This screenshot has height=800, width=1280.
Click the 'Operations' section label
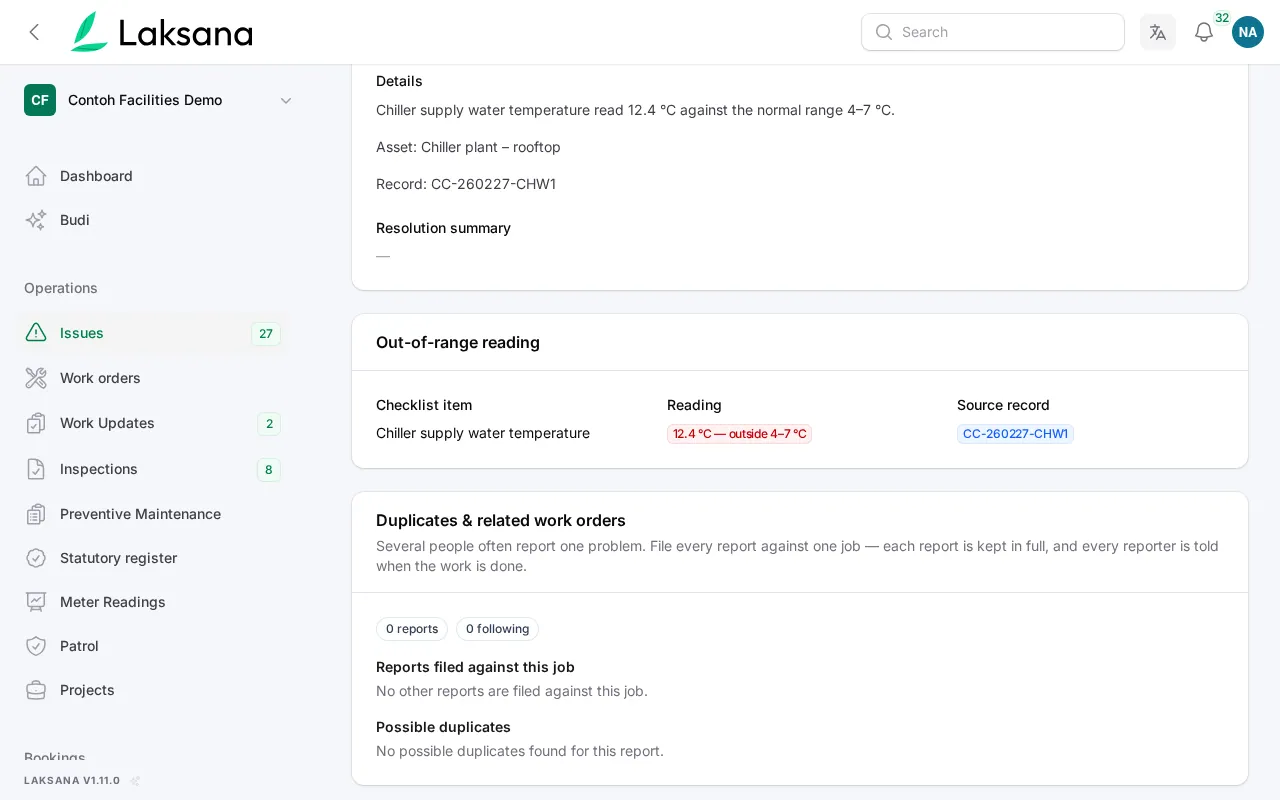[x=61, y=288]
